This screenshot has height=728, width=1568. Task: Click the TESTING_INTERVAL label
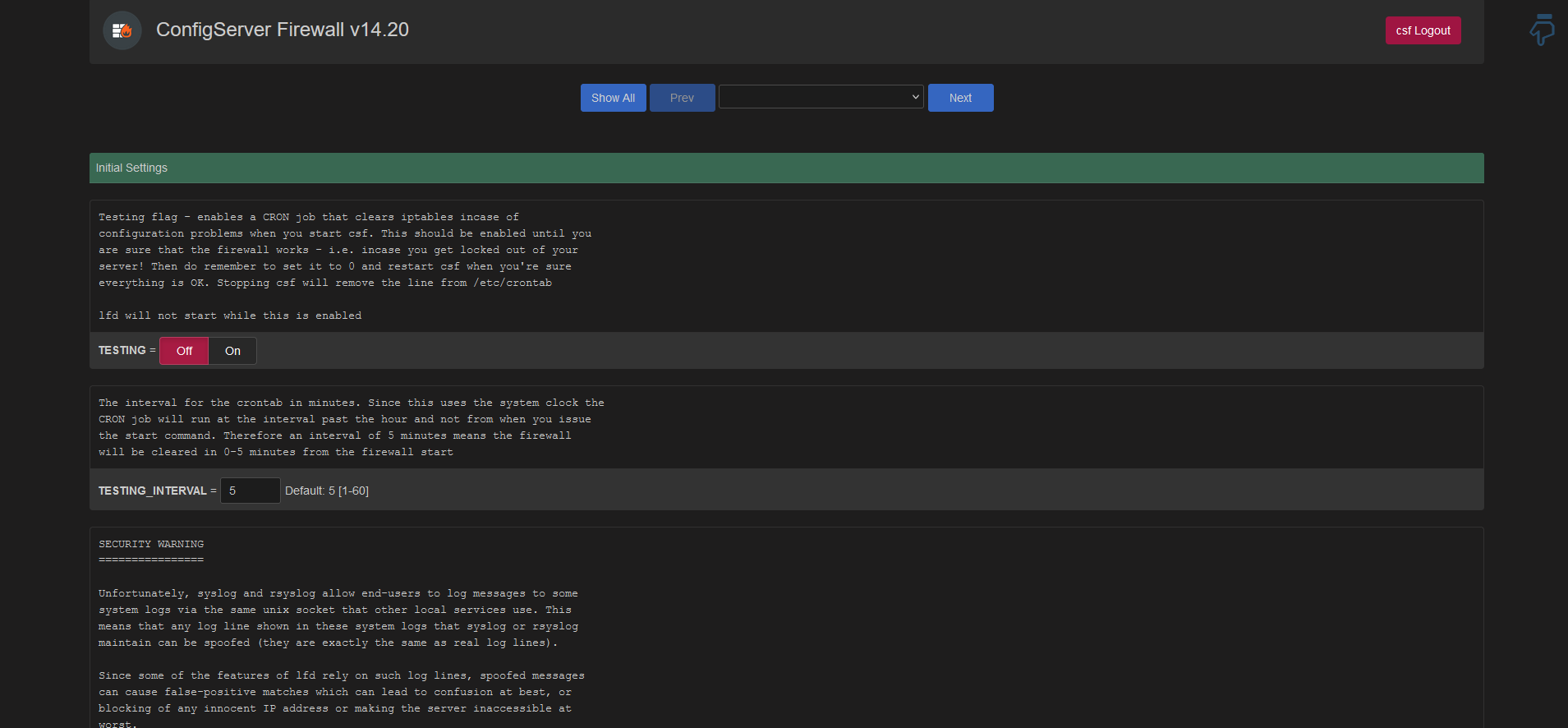click(153, 491)
